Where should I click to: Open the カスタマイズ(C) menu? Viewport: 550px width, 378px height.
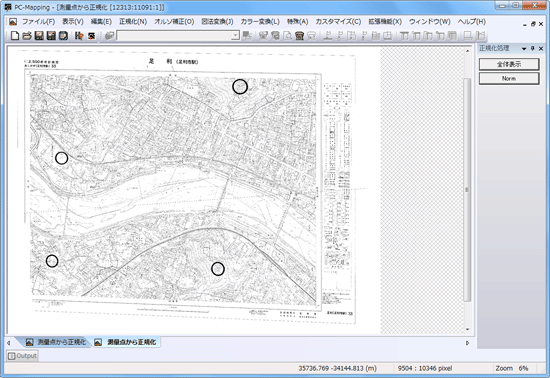pyautogui.click(x=338, y=22)
